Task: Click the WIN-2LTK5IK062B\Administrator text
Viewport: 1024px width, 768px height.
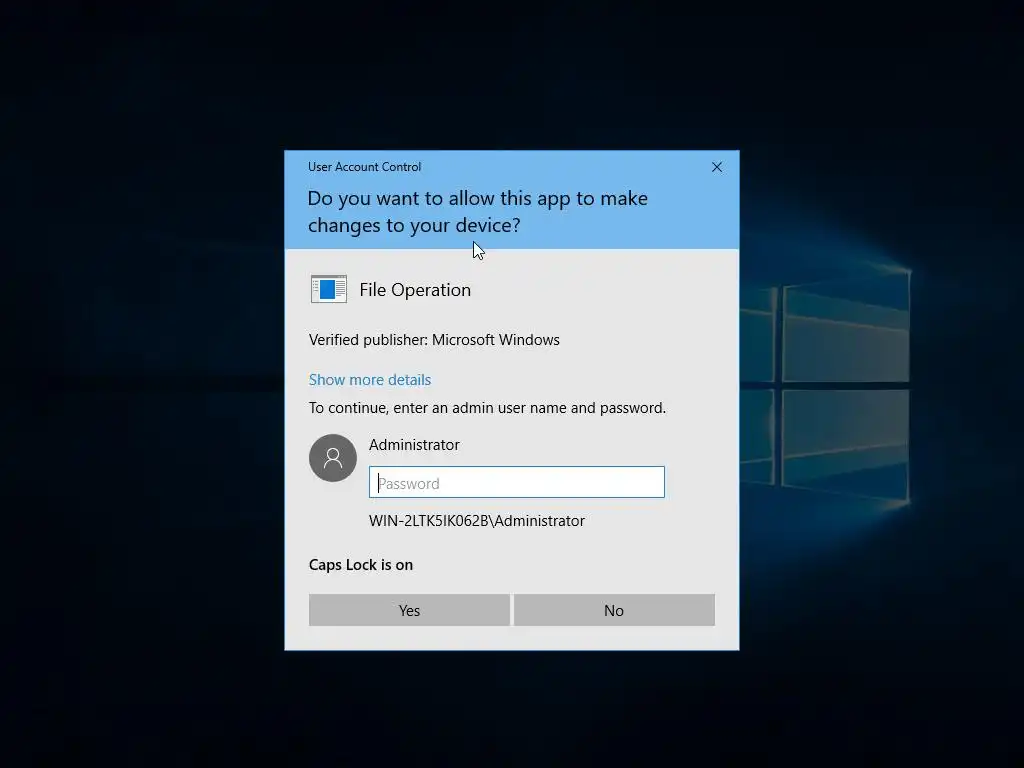Action: 477,520
